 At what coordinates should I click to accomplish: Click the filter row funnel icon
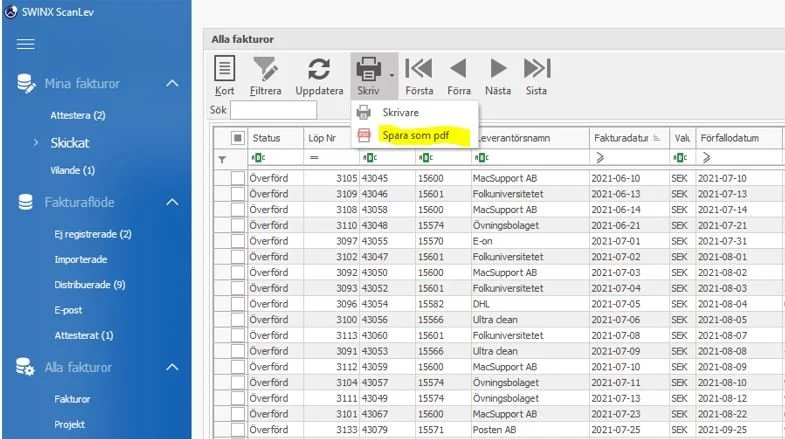click(222, 160)
